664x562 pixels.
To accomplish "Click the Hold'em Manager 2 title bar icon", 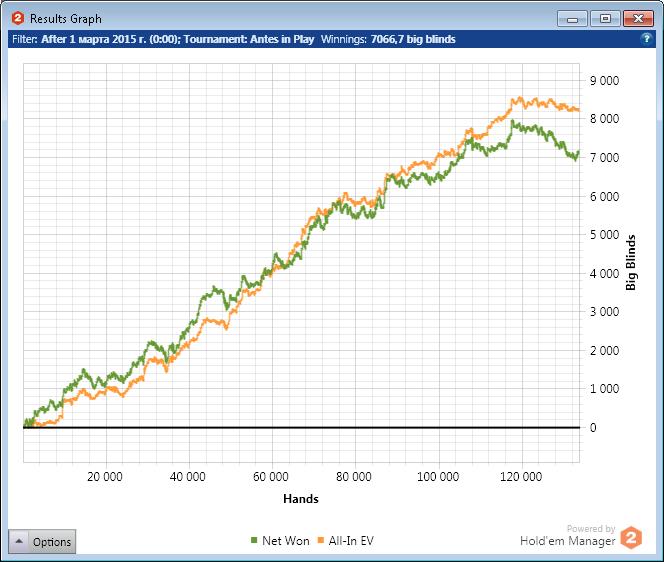I will [18, 18].
